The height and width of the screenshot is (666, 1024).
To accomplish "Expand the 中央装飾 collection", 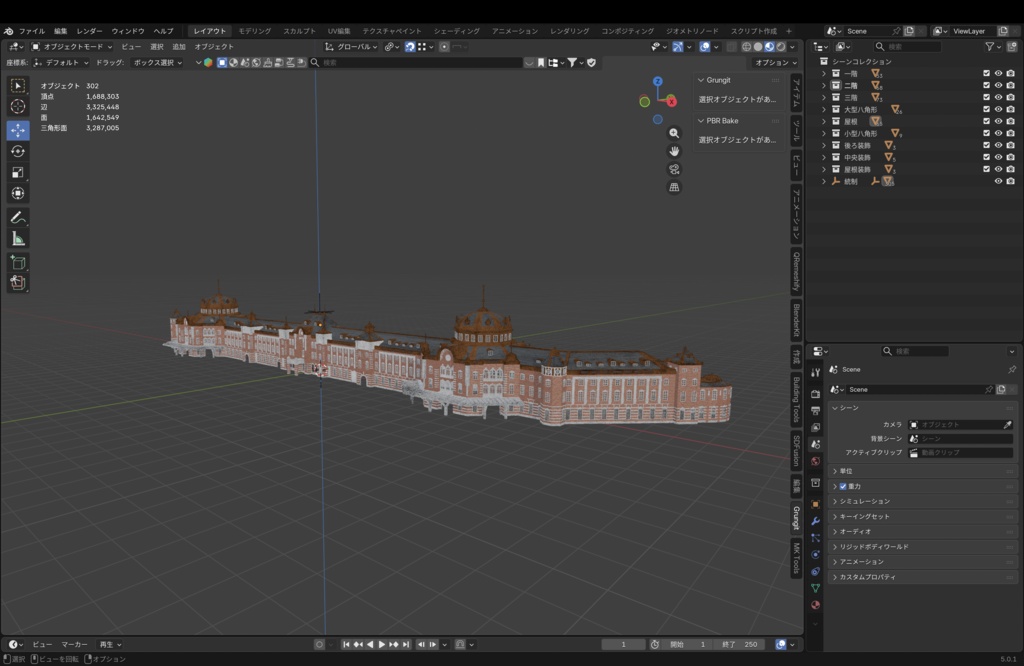I will click(824, 157).
